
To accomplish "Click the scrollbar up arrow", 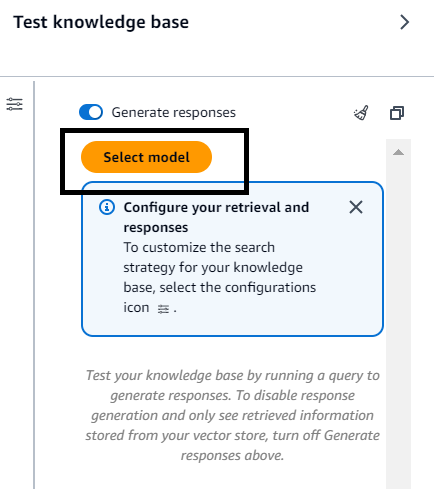I will [398, 153].
